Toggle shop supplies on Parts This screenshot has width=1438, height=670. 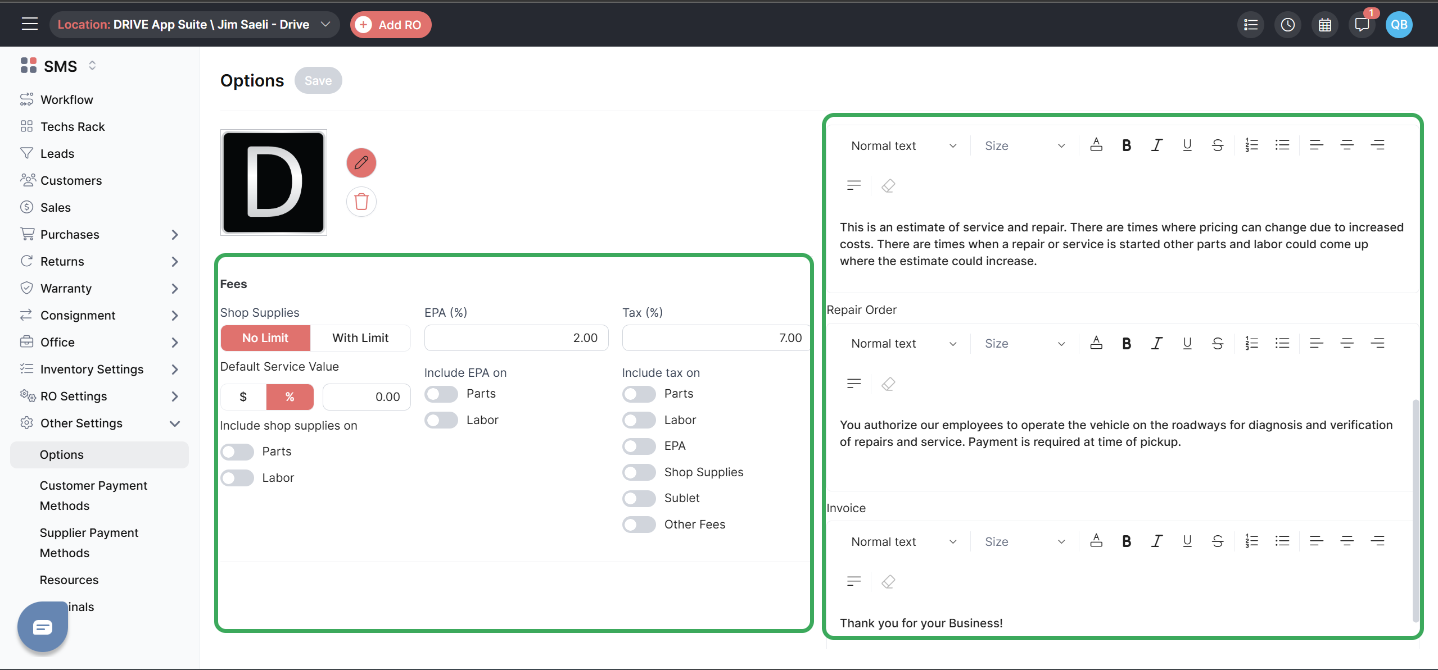click(237, 452)
